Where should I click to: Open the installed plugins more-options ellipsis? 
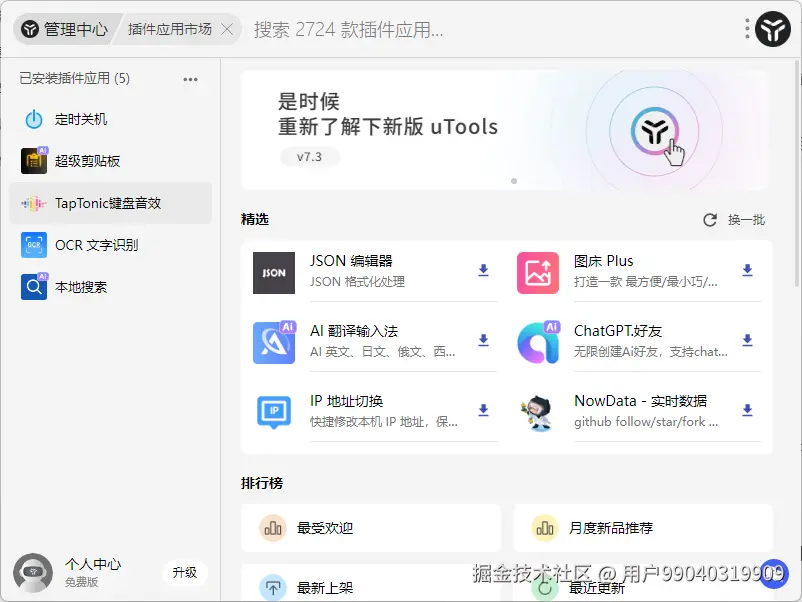tap(190, 79)
